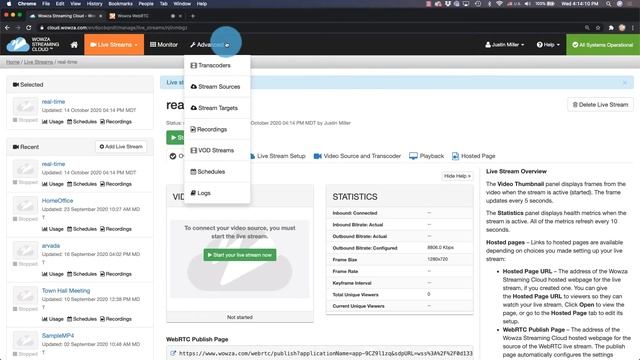Bookmark page with star icon
The height and width of the screenshot is (360, 640).
tap(598, 28)
